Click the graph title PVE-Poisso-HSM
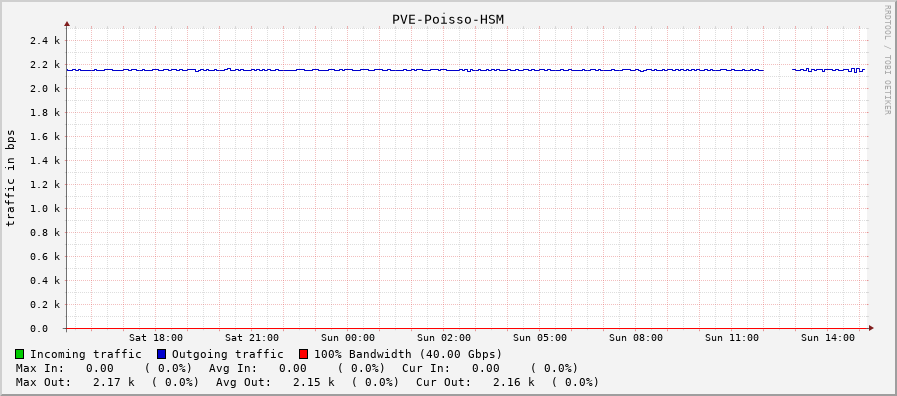The image size is (897, 396). click(448, 19)
